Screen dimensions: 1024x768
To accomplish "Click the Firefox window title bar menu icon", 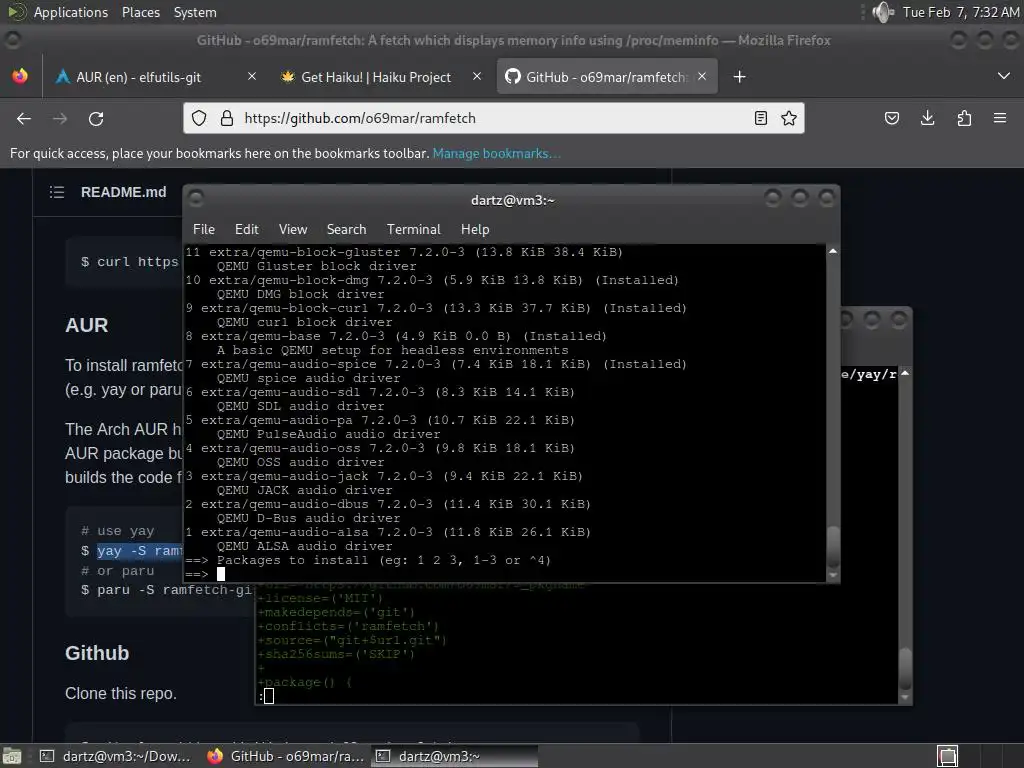I will click(x=12, y=40).
